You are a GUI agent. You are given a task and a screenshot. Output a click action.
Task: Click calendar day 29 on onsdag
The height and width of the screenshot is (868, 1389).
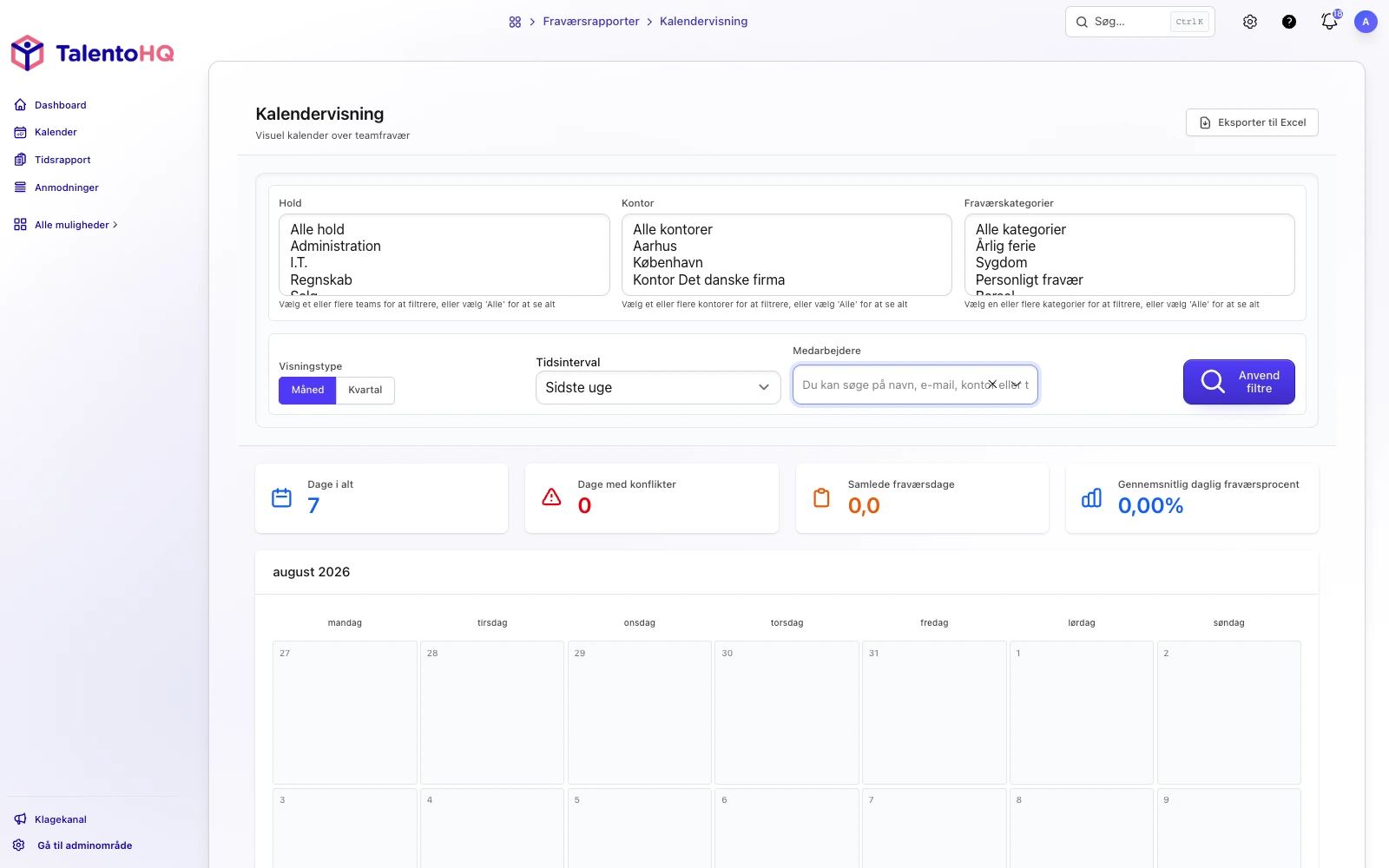[640, 713]
